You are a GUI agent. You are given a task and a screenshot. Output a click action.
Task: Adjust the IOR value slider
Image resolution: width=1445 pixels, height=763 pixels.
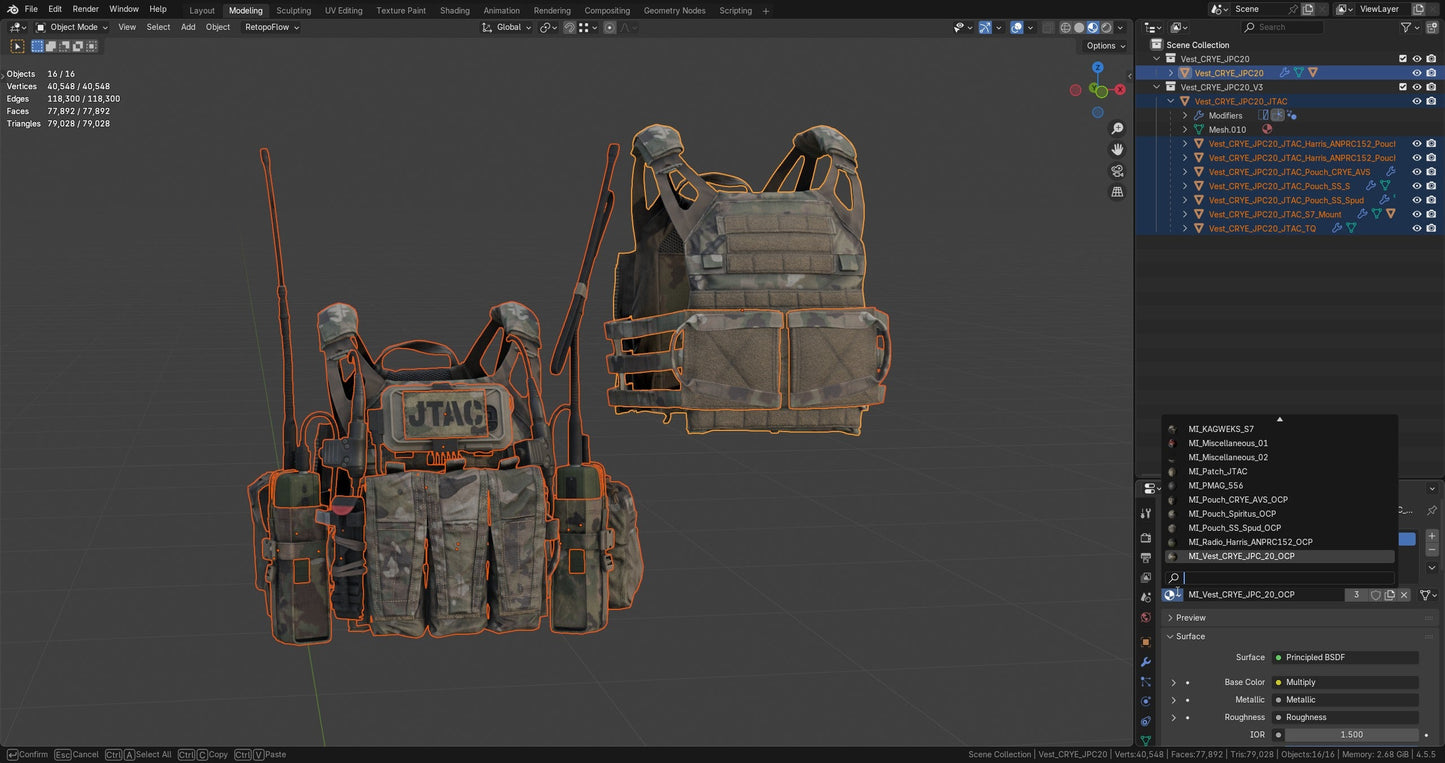point(1350,734)
